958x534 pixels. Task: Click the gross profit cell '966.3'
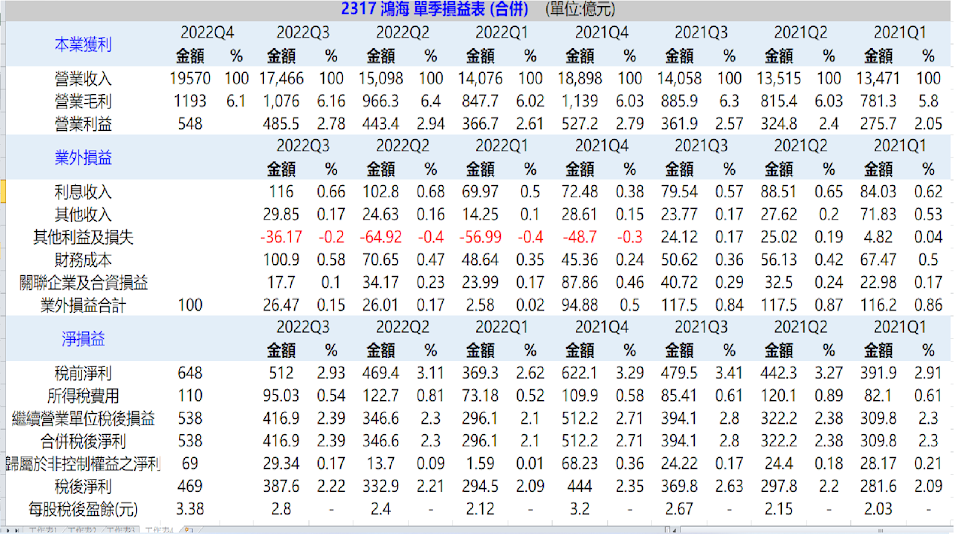[x=381, y=101]
